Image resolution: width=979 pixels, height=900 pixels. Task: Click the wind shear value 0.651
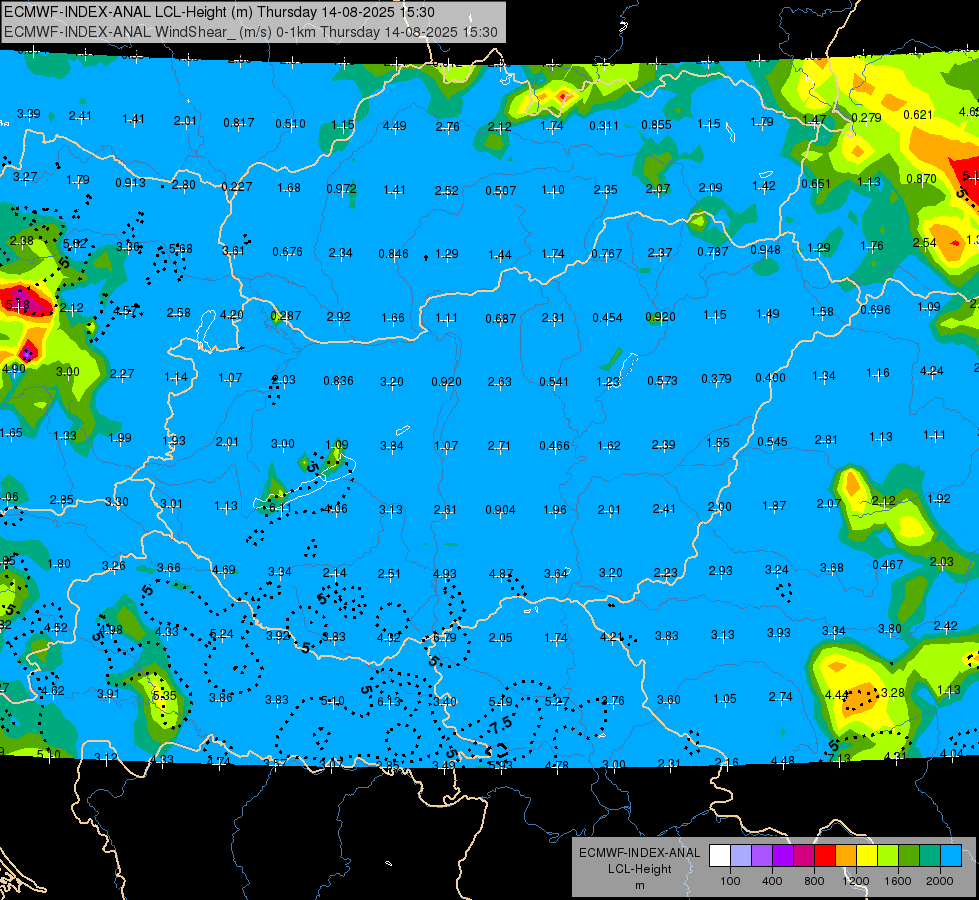[x=817, y=184]
